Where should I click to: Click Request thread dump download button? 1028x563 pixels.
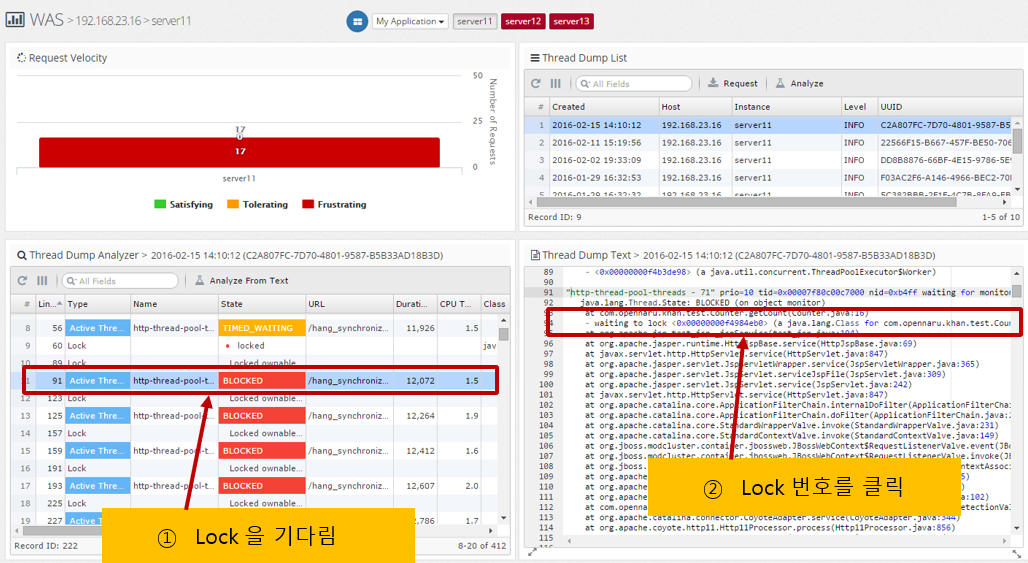(x=732, y=84)
